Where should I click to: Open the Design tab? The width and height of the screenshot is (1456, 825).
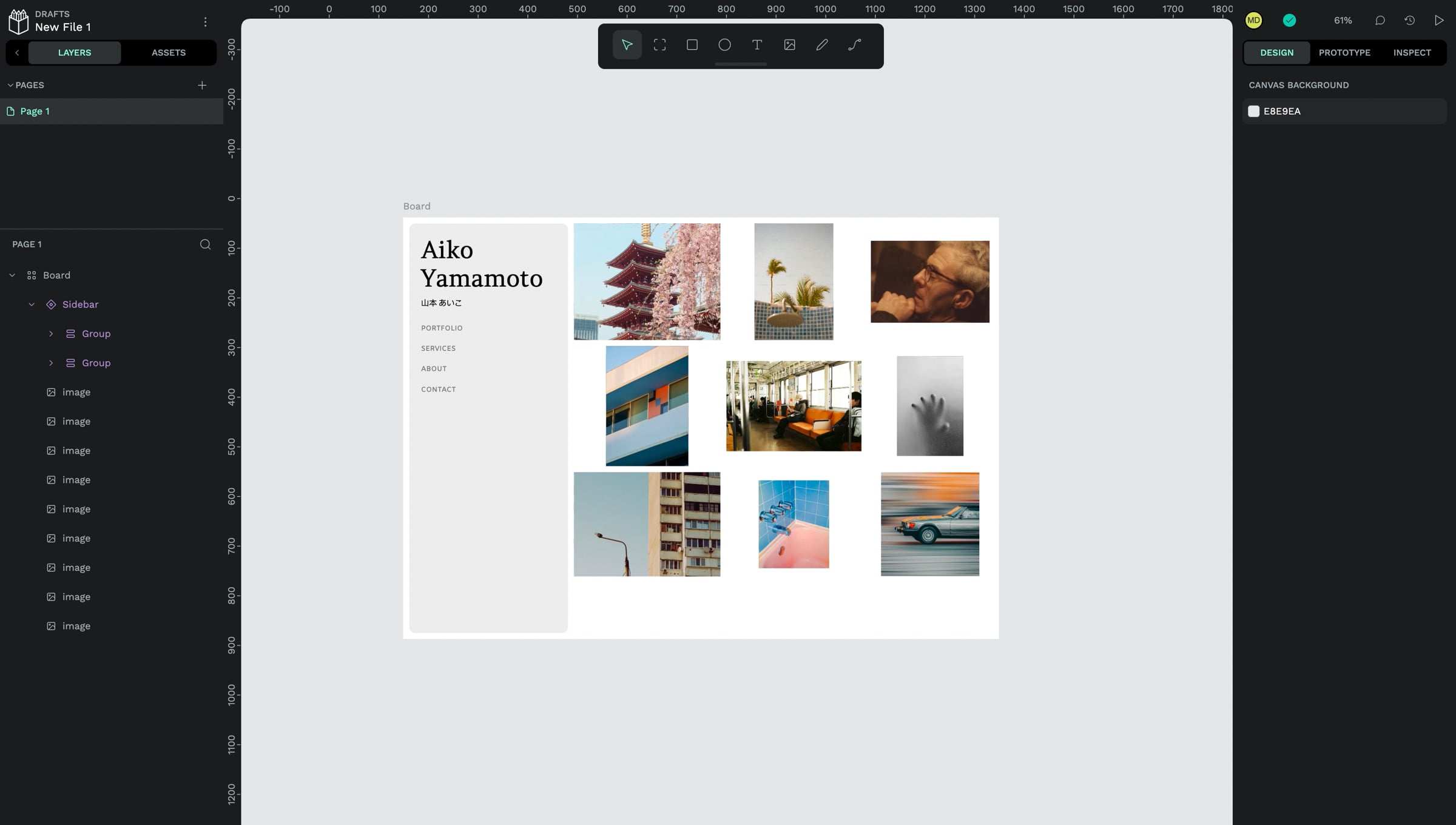click(1276, 53)
